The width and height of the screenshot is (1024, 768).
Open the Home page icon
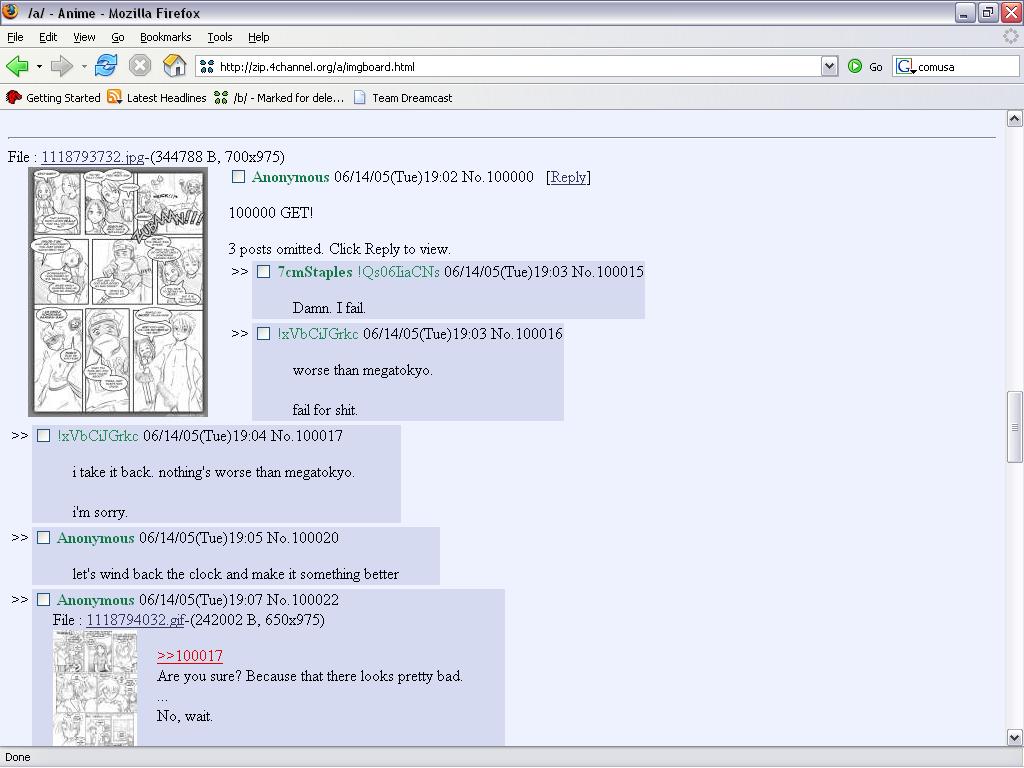[x=174, y=66]
